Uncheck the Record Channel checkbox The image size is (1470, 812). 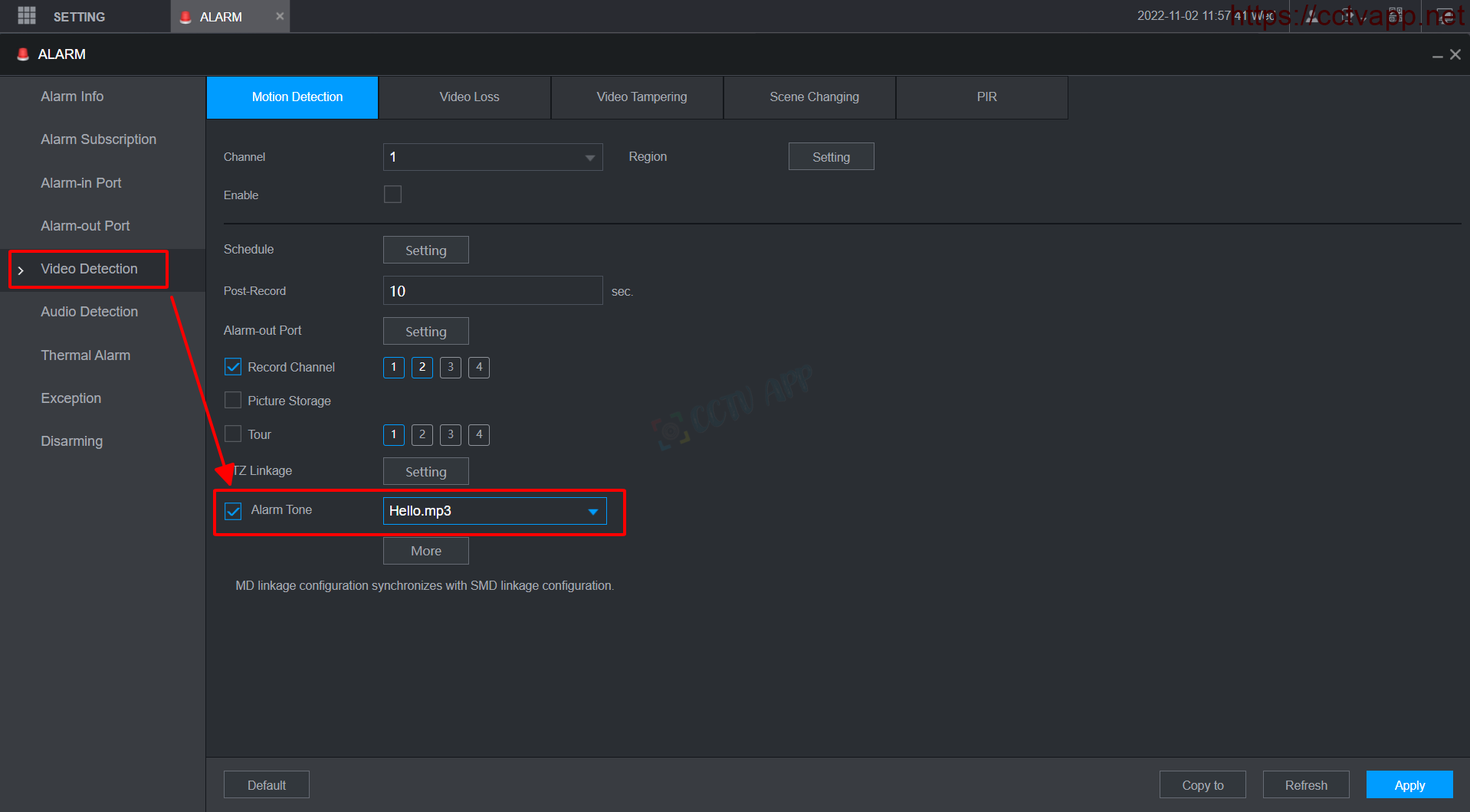[233, 367]
